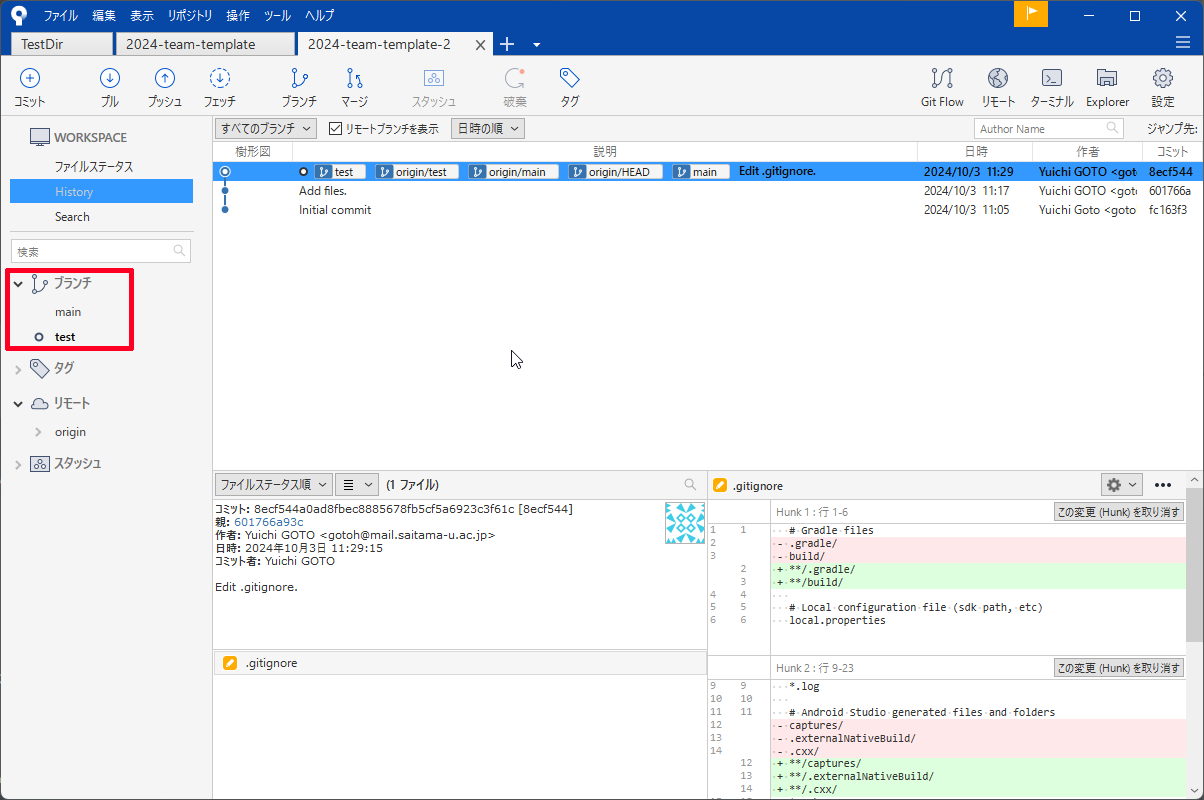Click the search magnifier in the file list header
1204x800 pixels.
pyautogui.click(x=690, y=484)
